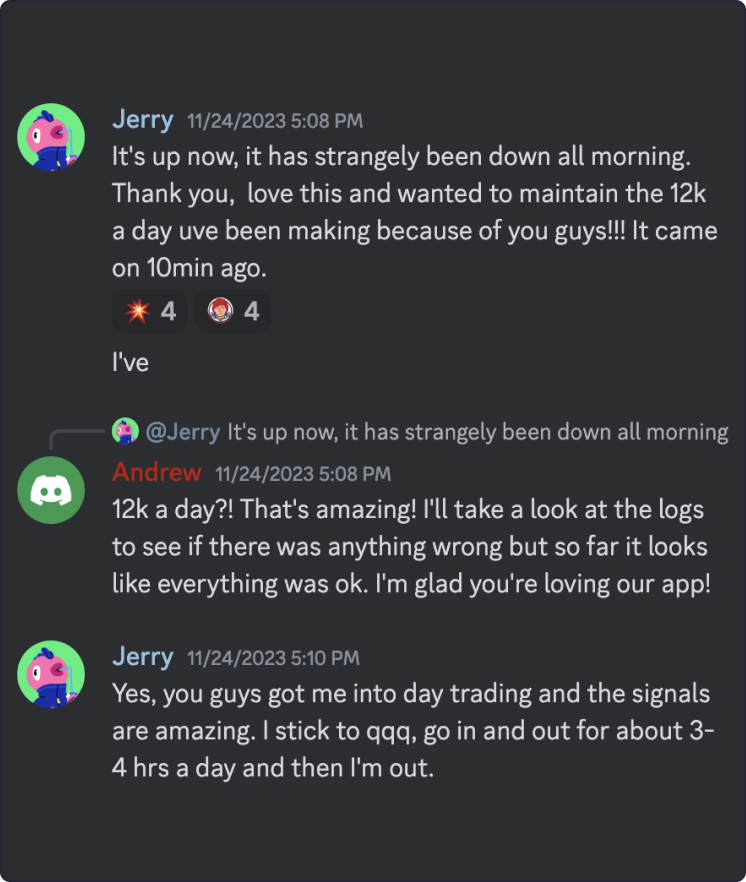Click Jerry's pink avatar on first message
746x882 pixels.
coord(50,137)
